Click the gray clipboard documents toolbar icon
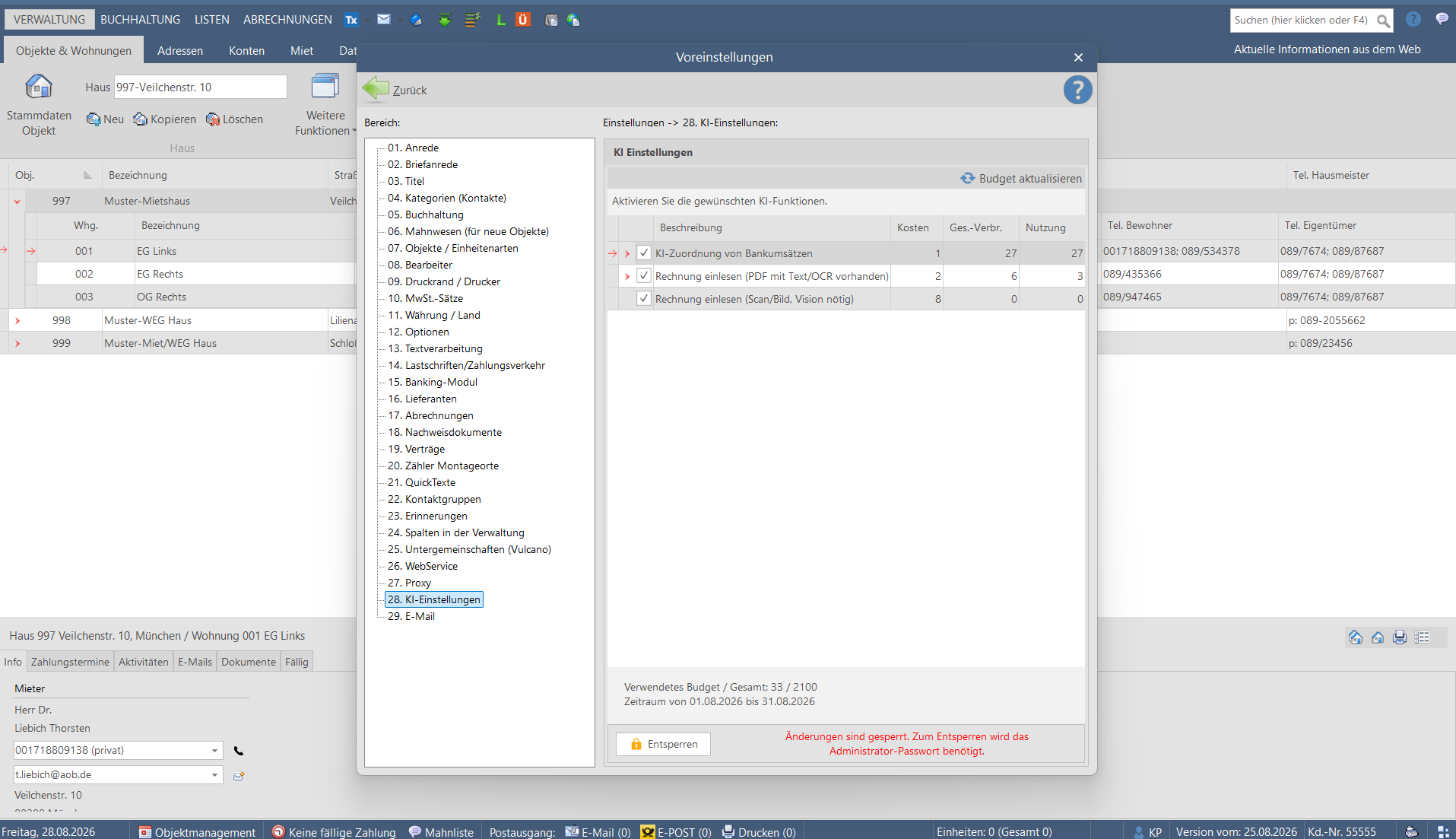The width and height of the screenshot is (1456, 839). click(551, 20)
